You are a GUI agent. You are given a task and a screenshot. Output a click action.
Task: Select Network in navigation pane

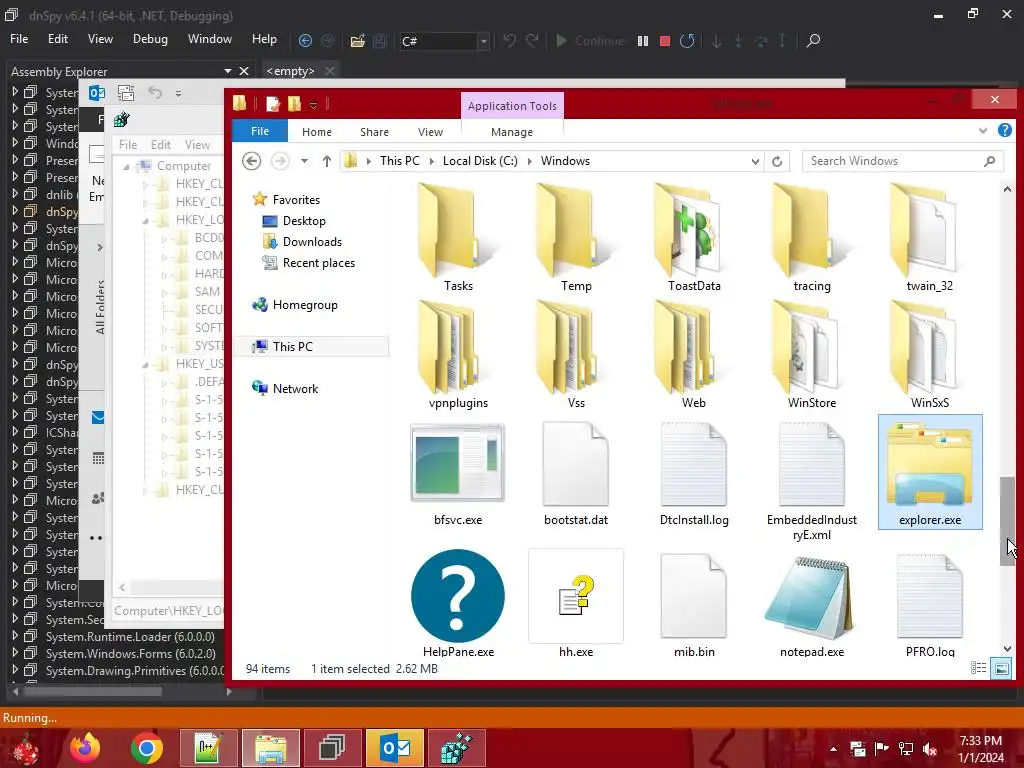tap(295, 389)
